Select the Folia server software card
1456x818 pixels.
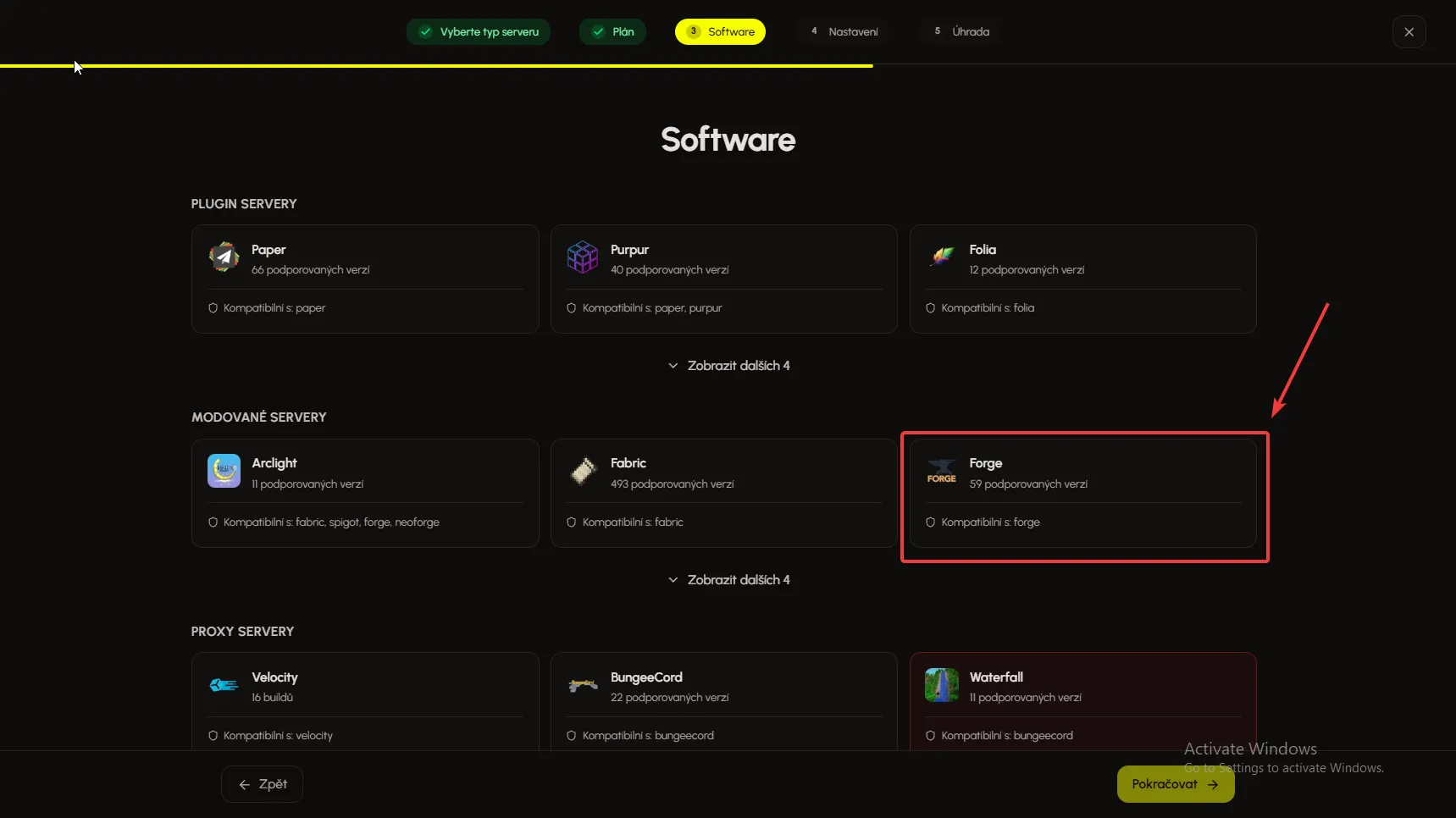pos(1083,279)
